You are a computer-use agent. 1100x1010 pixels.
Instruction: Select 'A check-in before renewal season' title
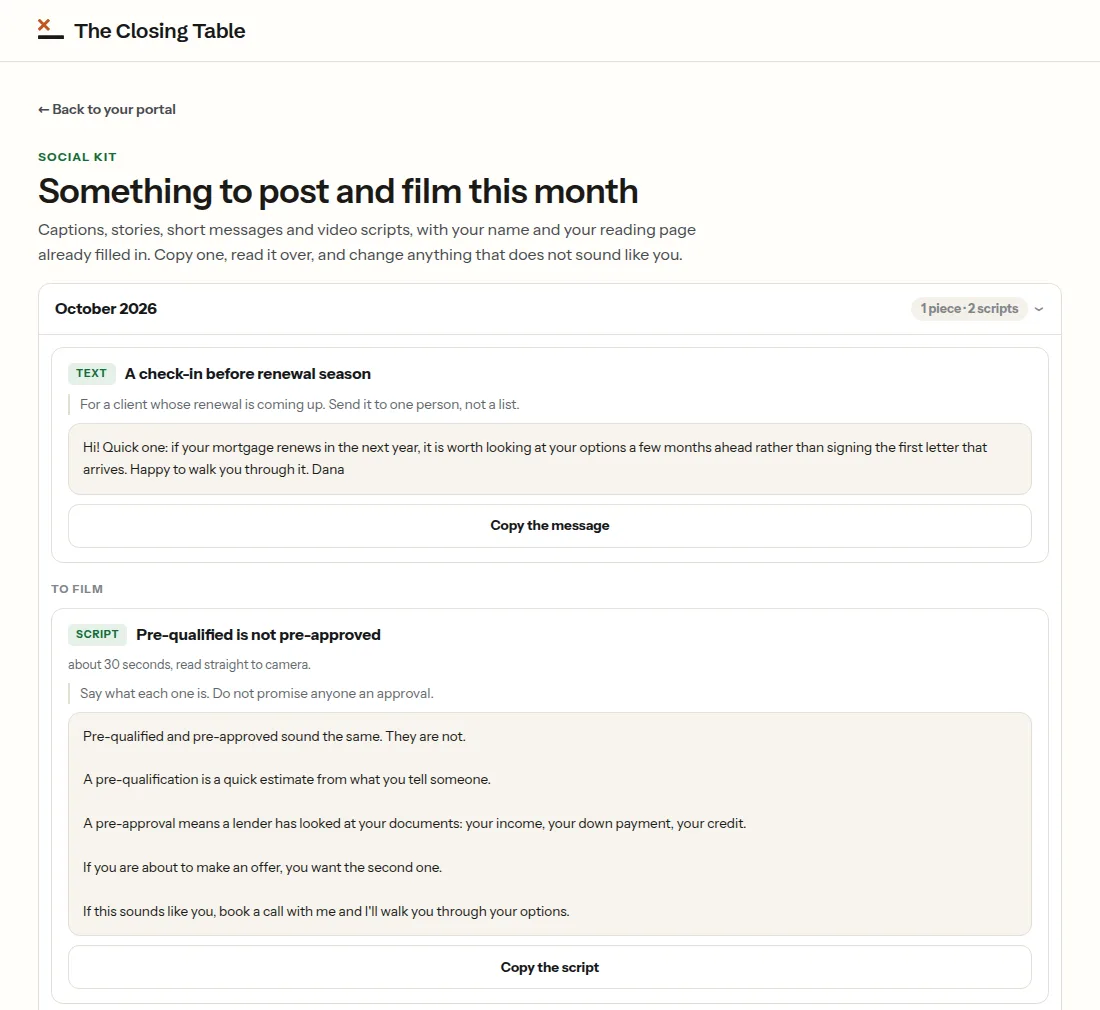coord(248,374)
